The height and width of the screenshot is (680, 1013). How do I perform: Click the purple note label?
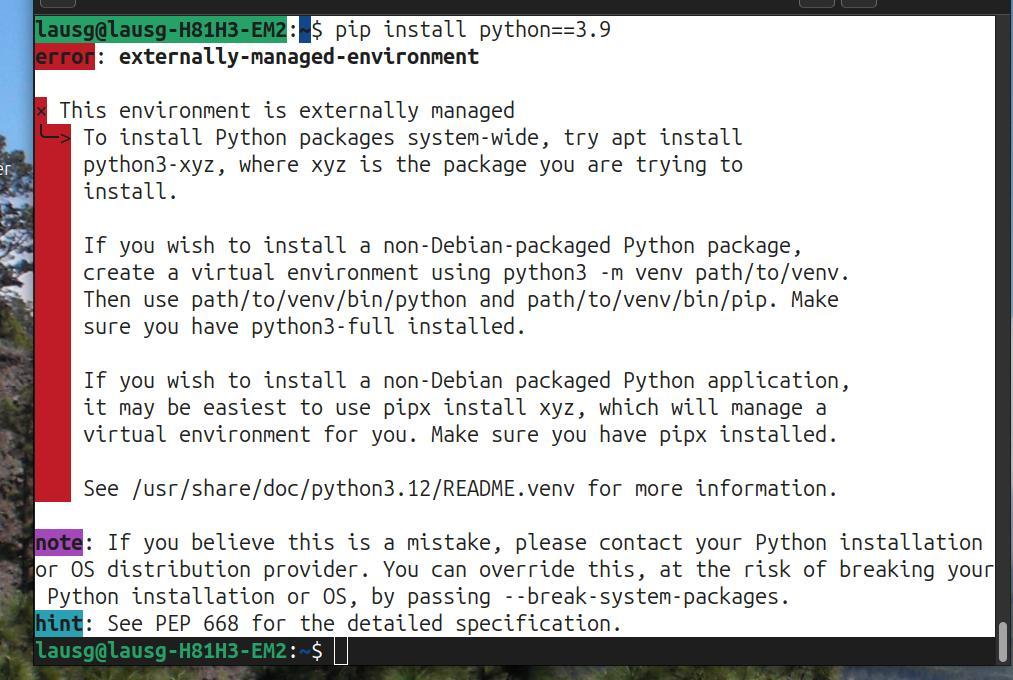(x=59, y=542)
